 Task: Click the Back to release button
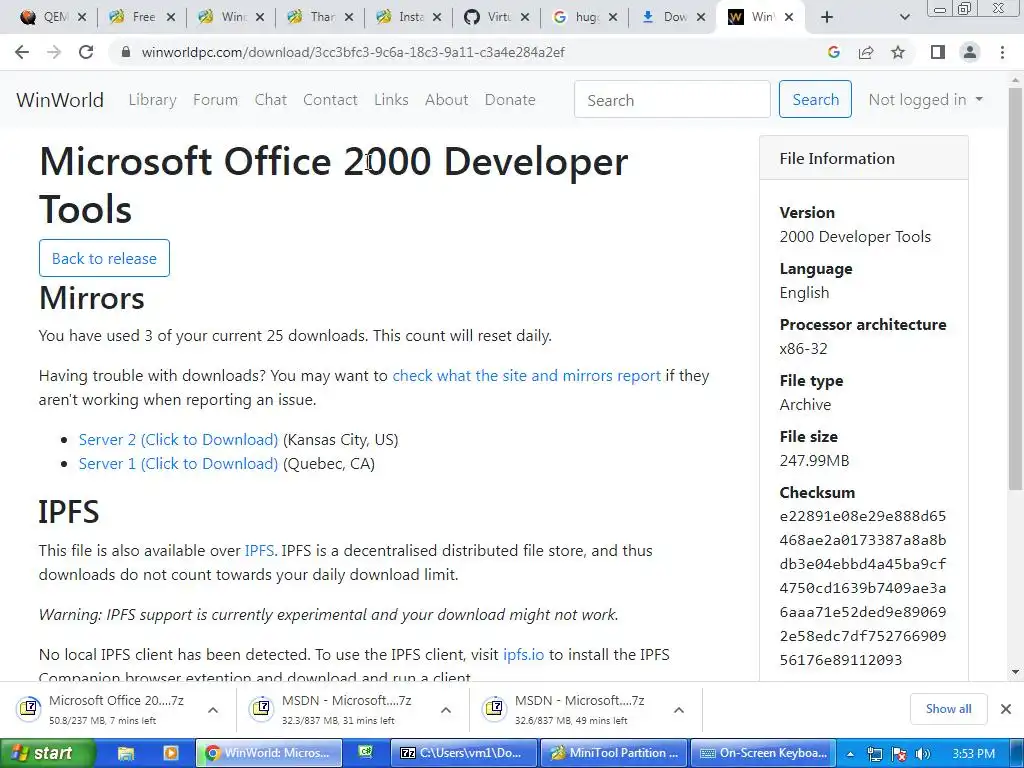[x=104, y=258]
